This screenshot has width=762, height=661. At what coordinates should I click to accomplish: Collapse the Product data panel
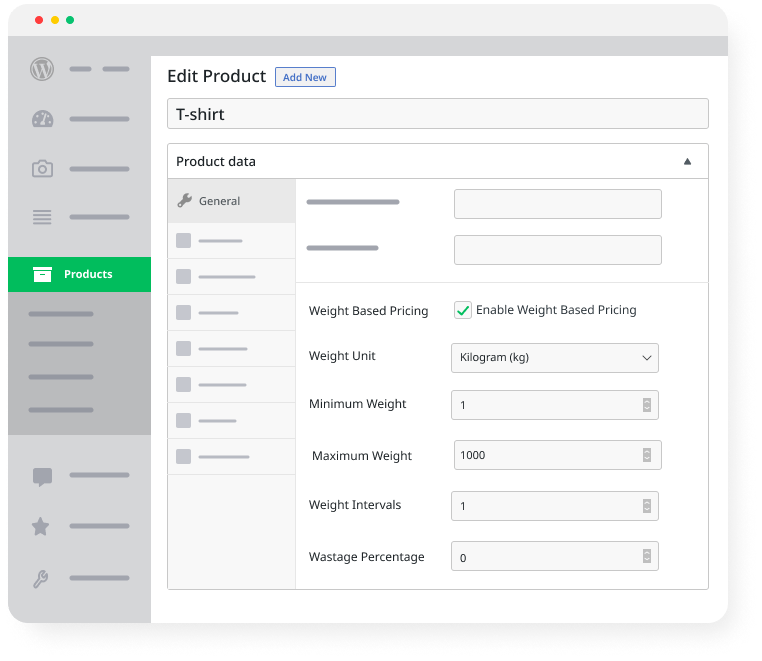[x=687, y=161]
